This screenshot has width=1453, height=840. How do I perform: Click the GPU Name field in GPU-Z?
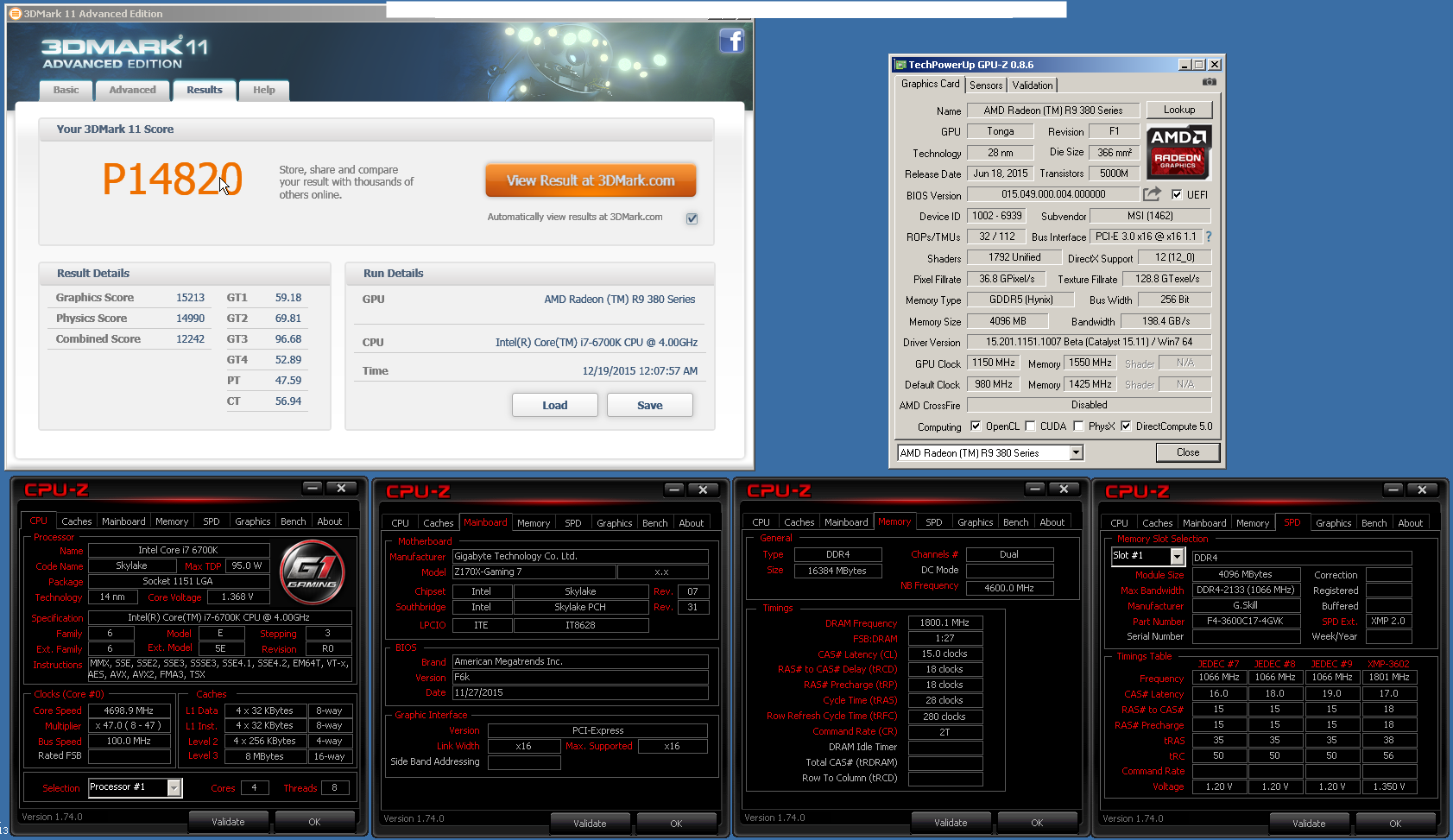(x=1052, y=111)
